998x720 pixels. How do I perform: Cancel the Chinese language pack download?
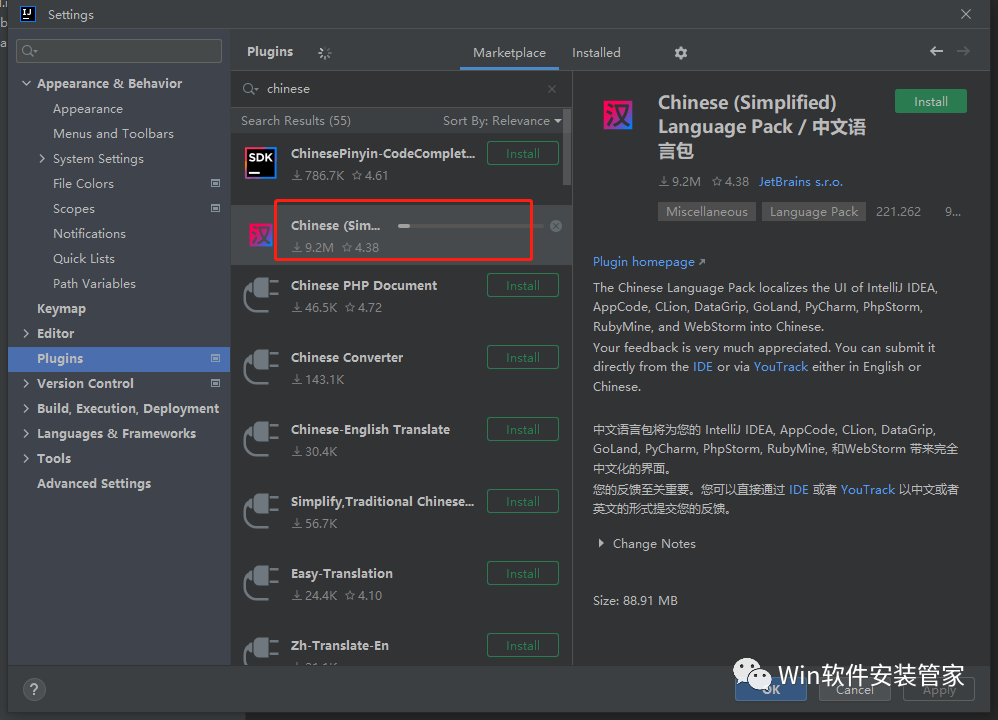tap(556, 226)
